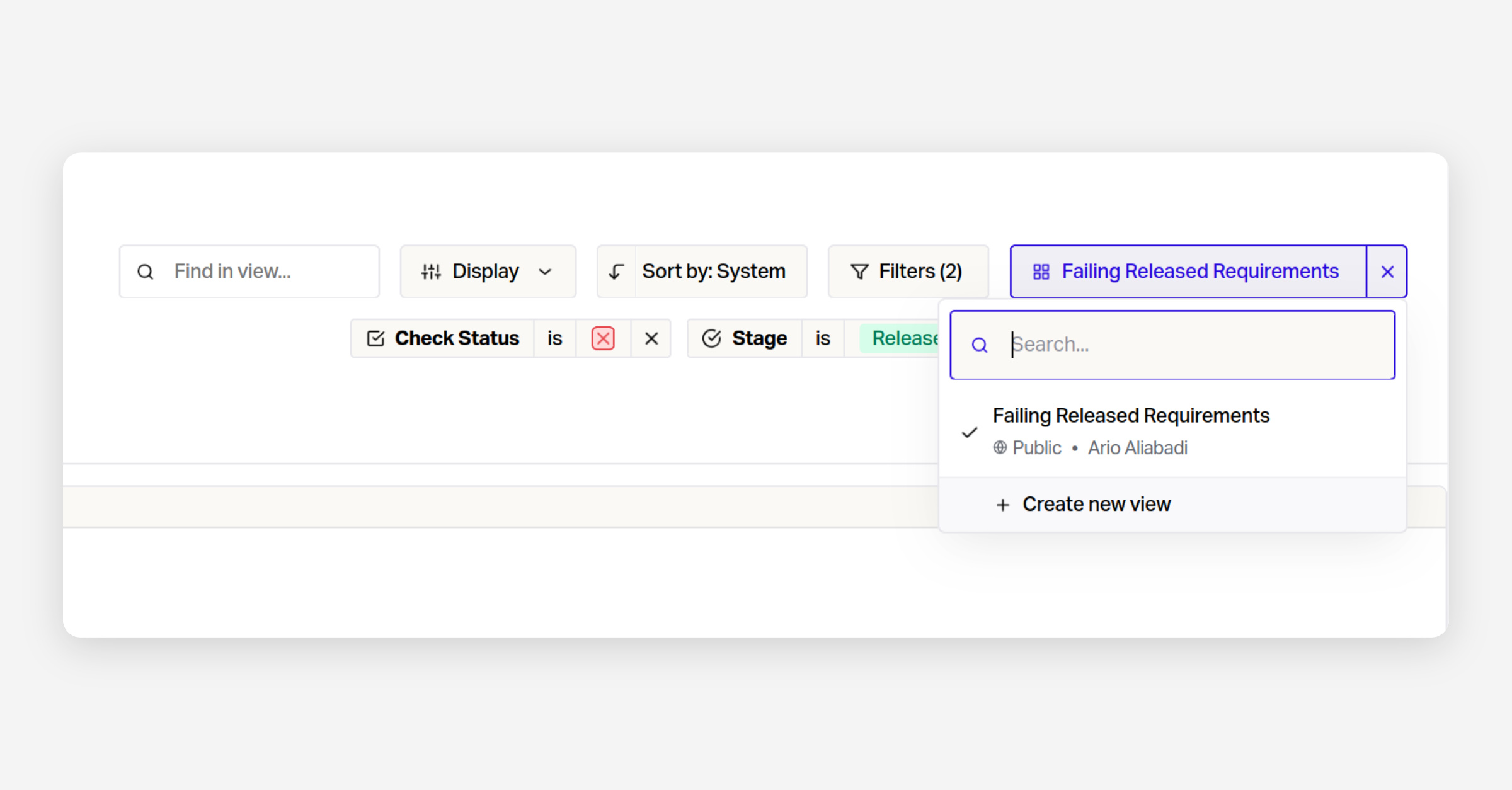
Task: Click the funnel filter icon
Action: (859, 272)
